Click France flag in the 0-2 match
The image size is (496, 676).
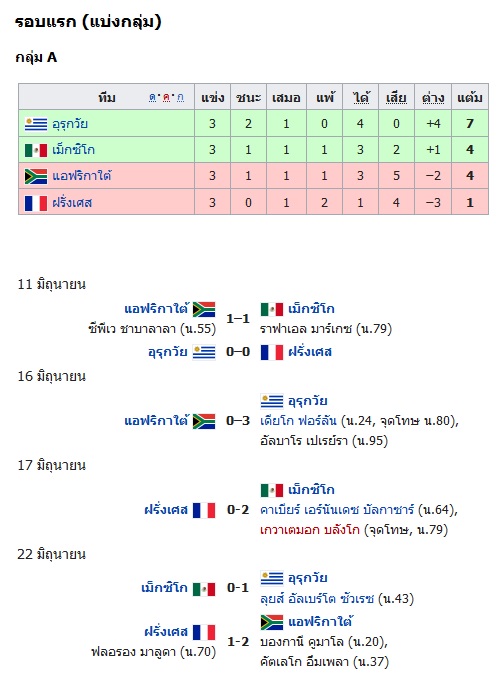coord(204,510)
